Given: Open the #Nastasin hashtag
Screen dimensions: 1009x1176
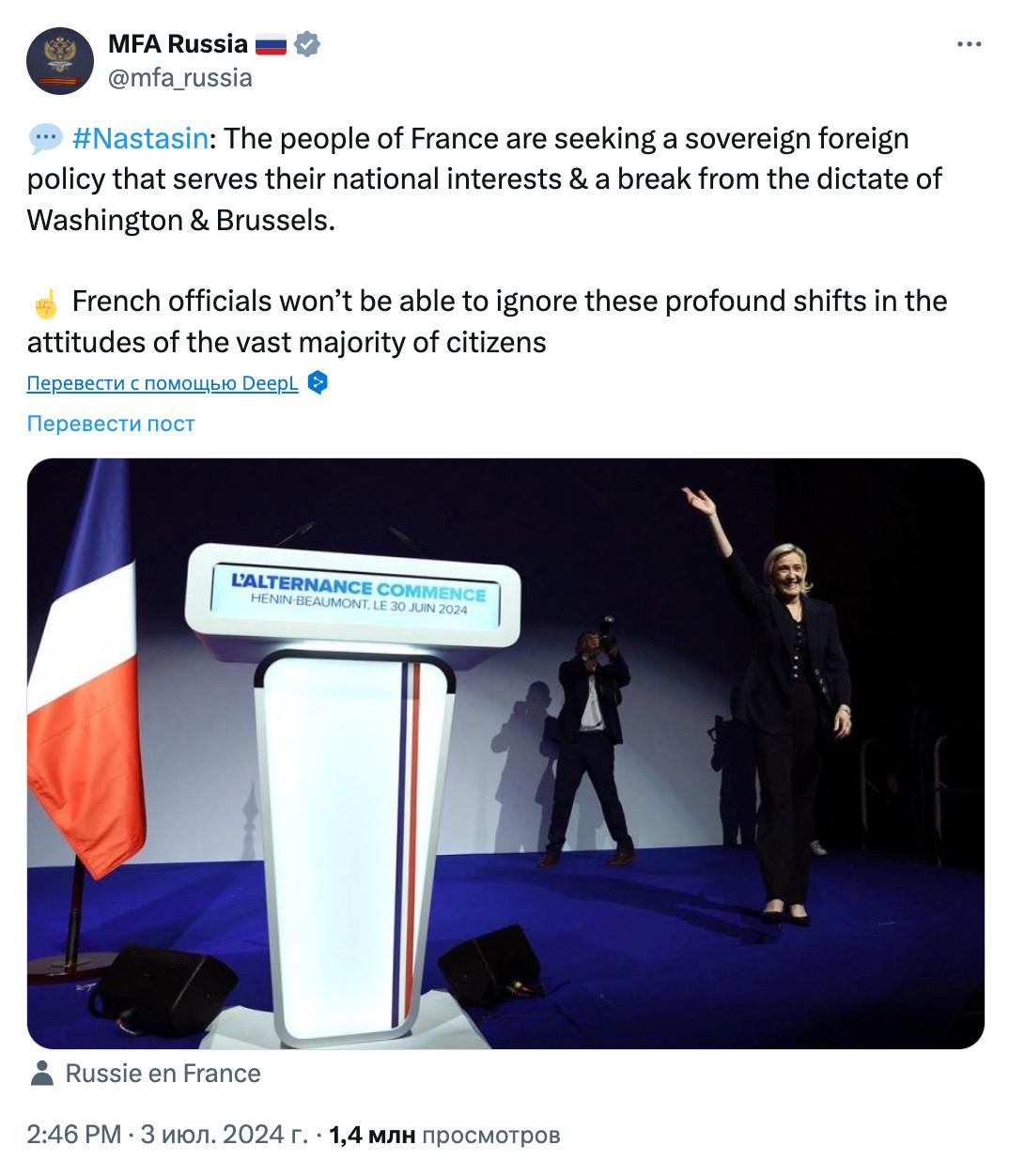Looking at the screenshot, I should tap(139, 139).
